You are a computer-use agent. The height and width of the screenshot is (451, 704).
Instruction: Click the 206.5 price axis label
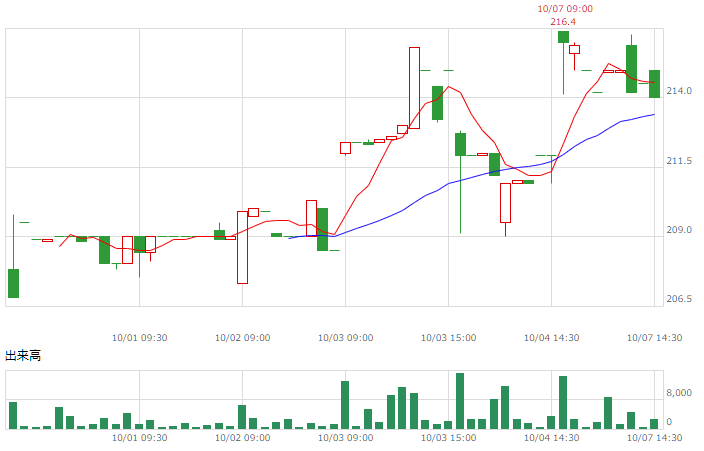pyautogui.click(x=679, y=299)
